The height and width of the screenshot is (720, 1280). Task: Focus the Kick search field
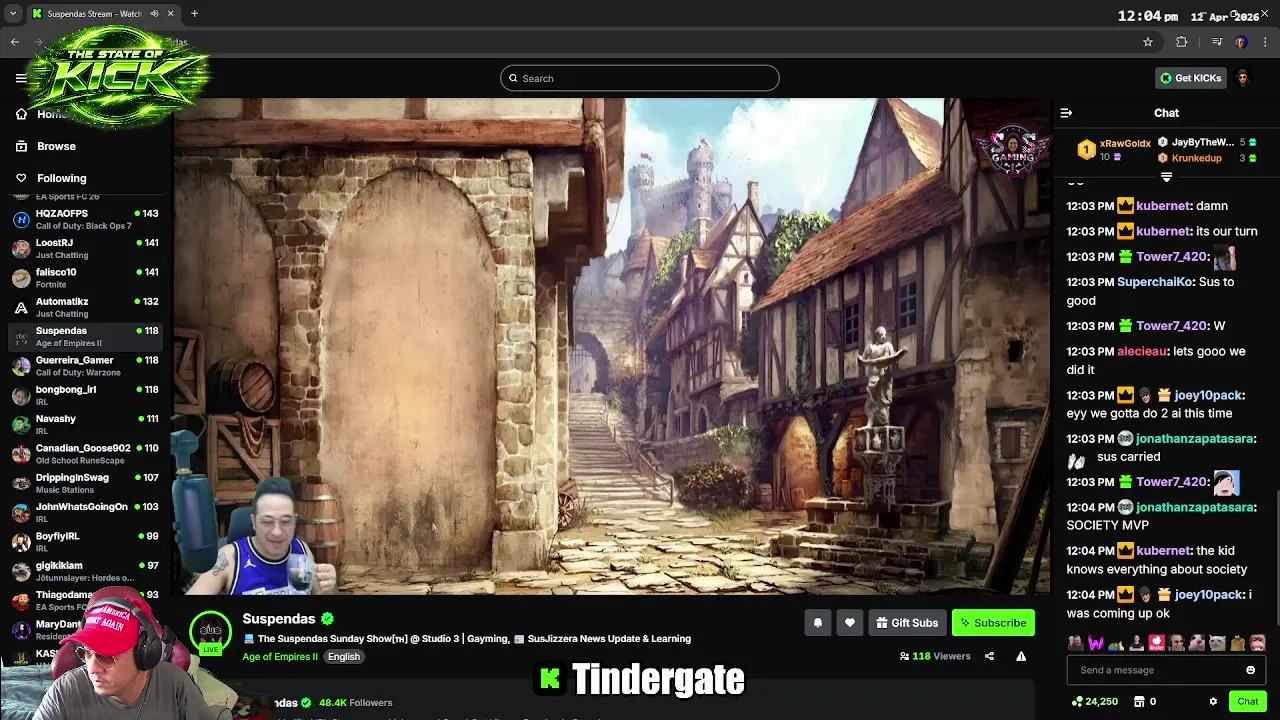tap(640, 78)
